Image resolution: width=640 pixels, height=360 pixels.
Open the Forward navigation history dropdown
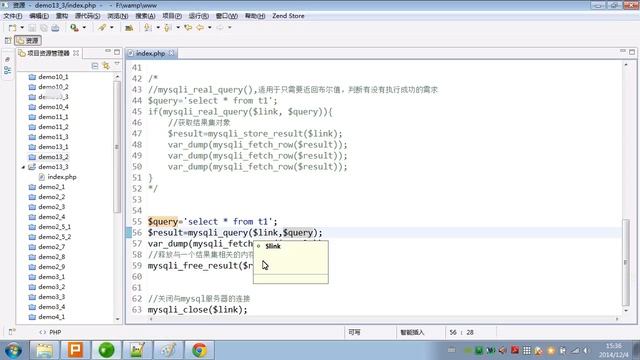pyautogui.click(x=230, y=28)
